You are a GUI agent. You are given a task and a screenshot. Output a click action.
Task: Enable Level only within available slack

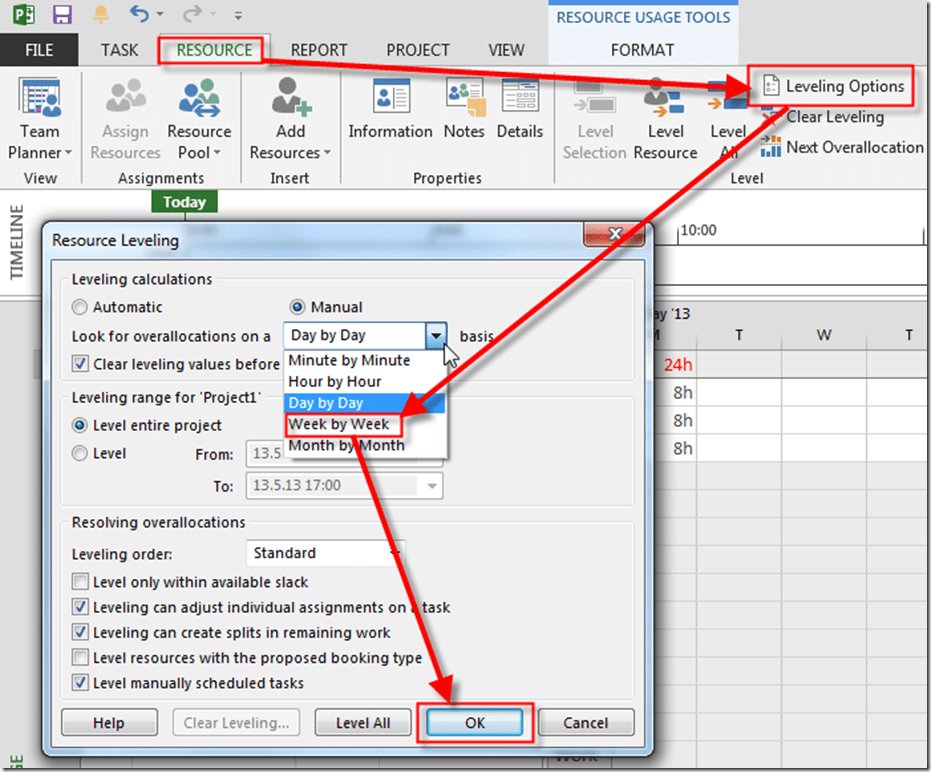point(81,582)
